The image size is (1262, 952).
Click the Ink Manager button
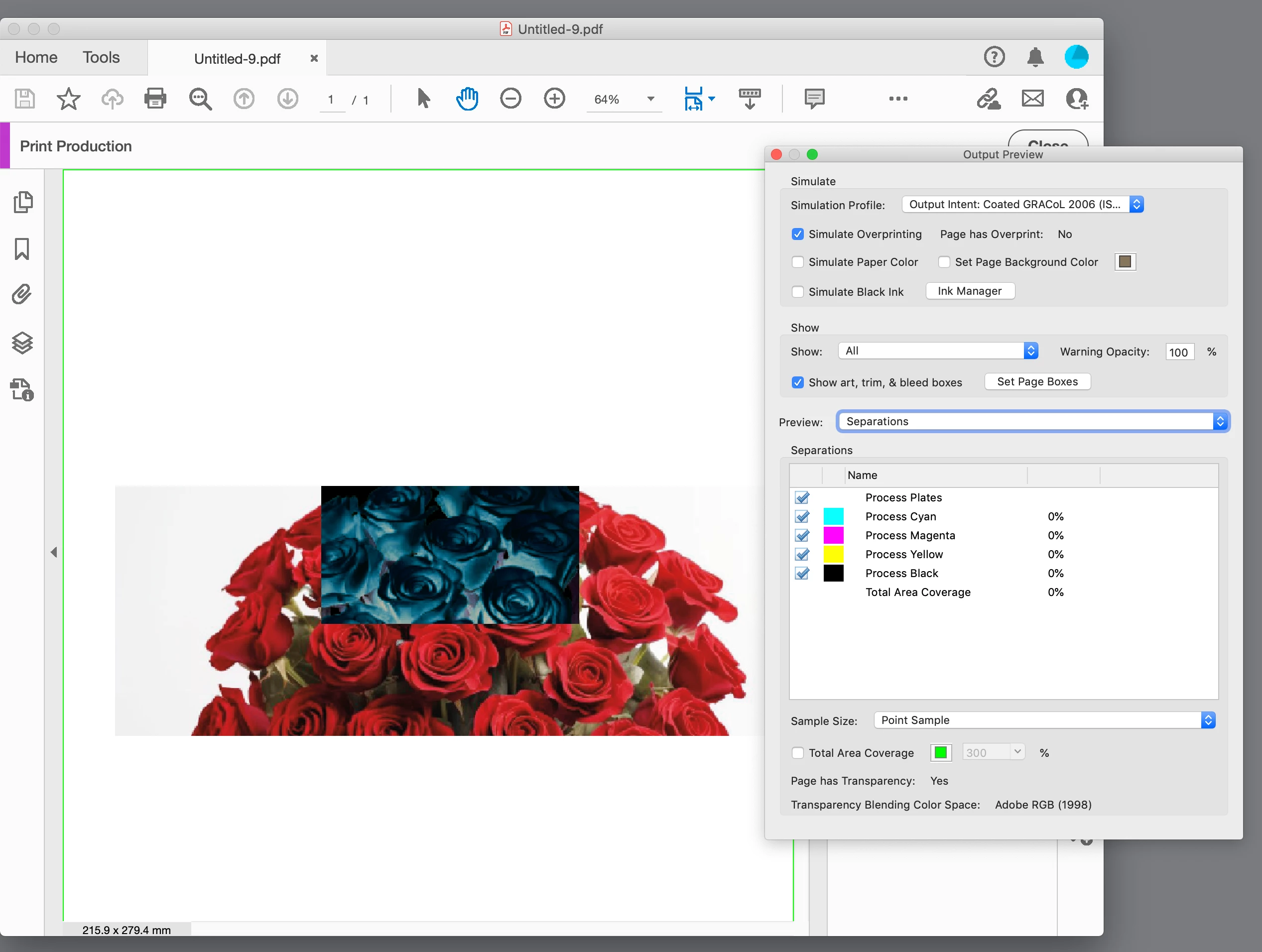coord(969,291)
